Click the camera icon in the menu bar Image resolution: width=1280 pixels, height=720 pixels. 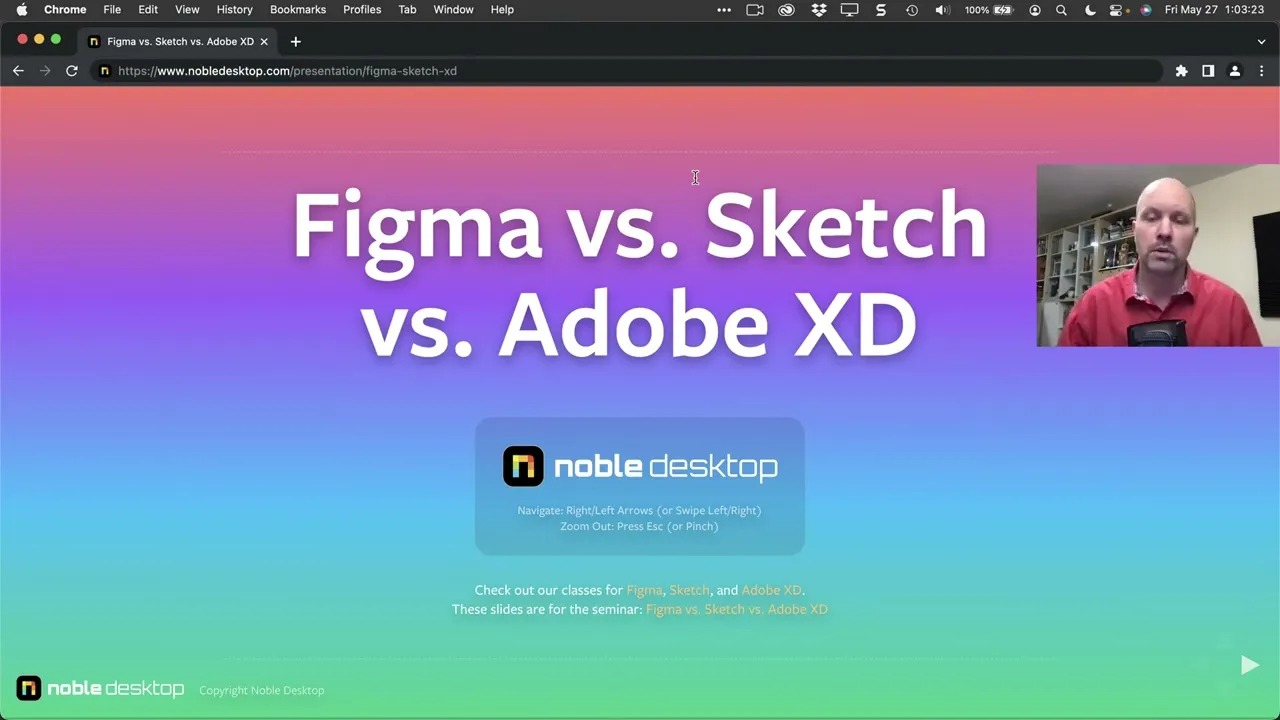(755, 10)
